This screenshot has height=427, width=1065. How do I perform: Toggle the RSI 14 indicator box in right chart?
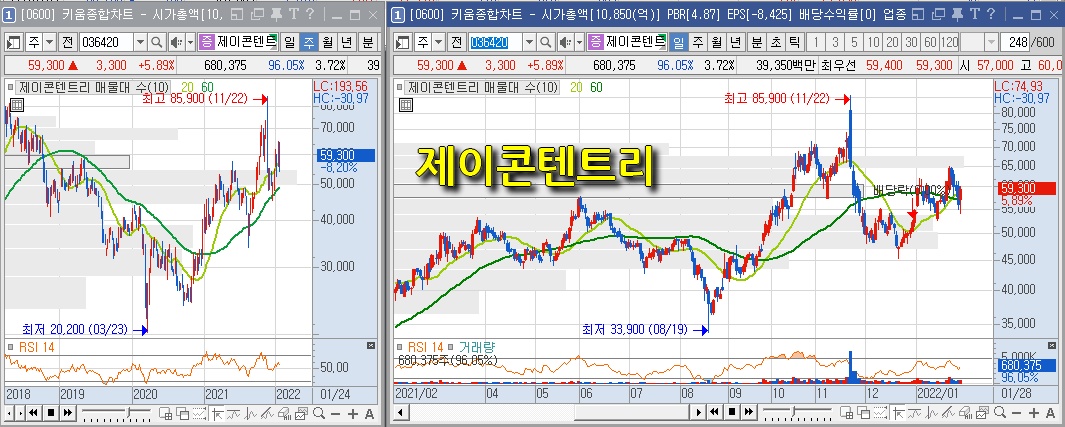pos(400,346)
